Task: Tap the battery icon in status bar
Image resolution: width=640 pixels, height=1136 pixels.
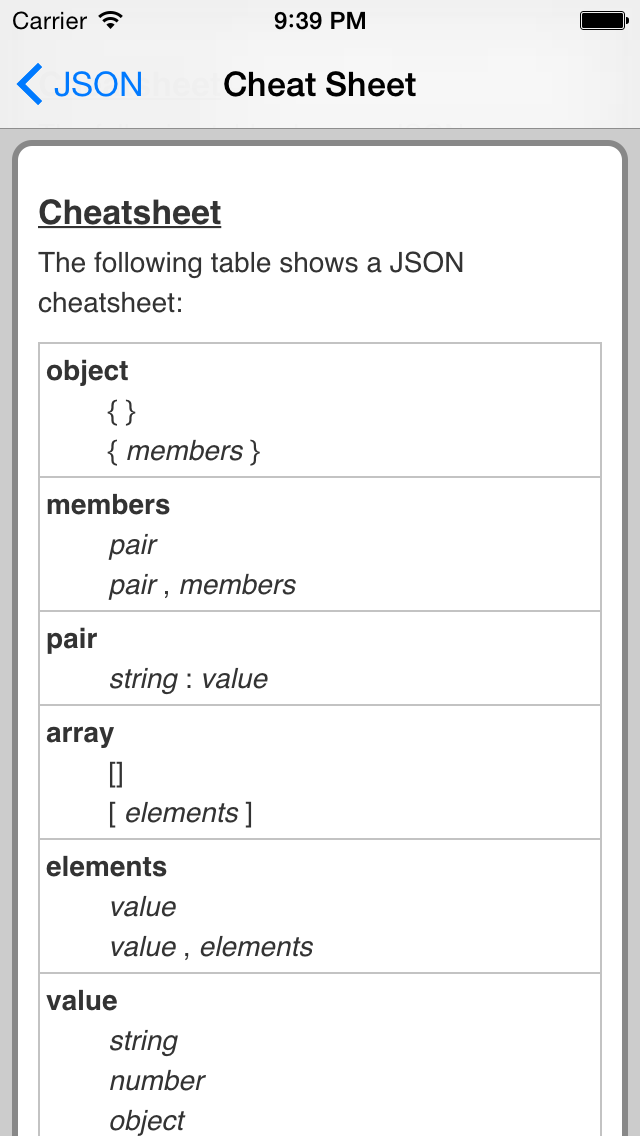Action: click(x=603, y=20)
